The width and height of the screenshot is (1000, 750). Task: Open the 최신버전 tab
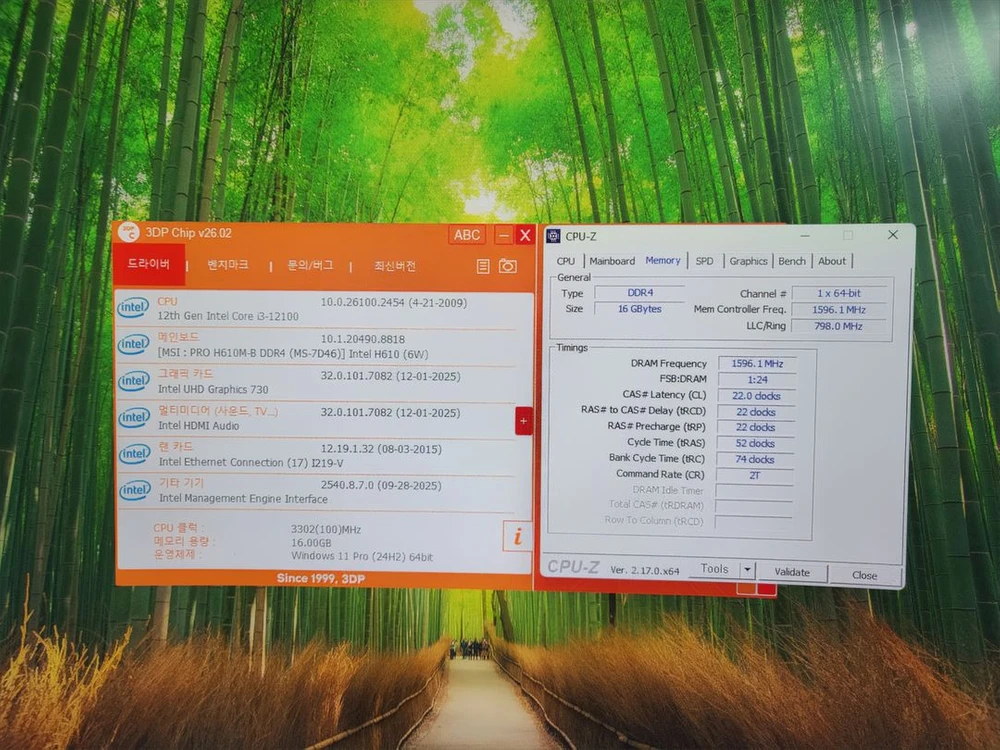(395, 266)
